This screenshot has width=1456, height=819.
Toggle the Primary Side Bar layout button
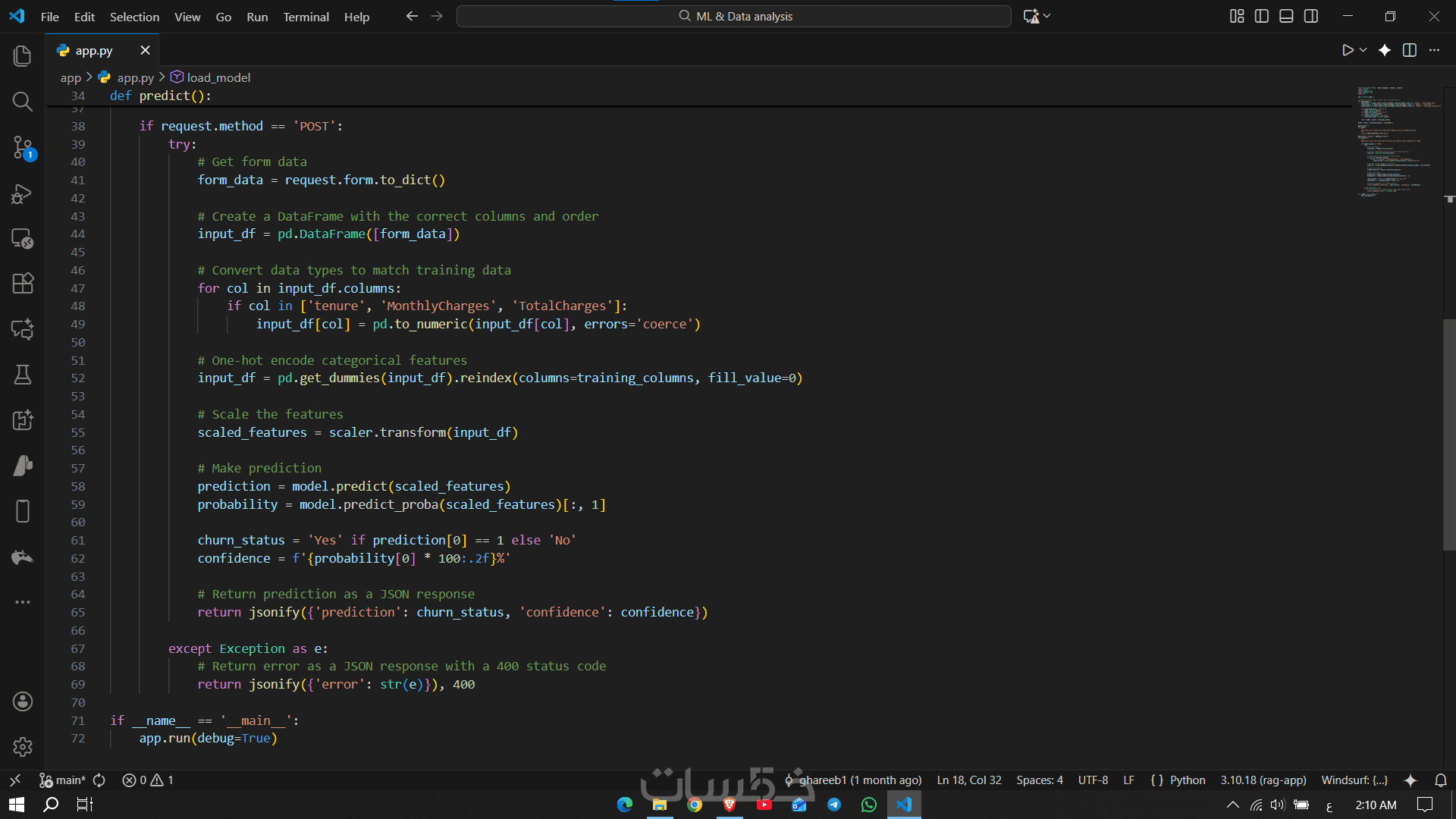[x=1262, y=16]
